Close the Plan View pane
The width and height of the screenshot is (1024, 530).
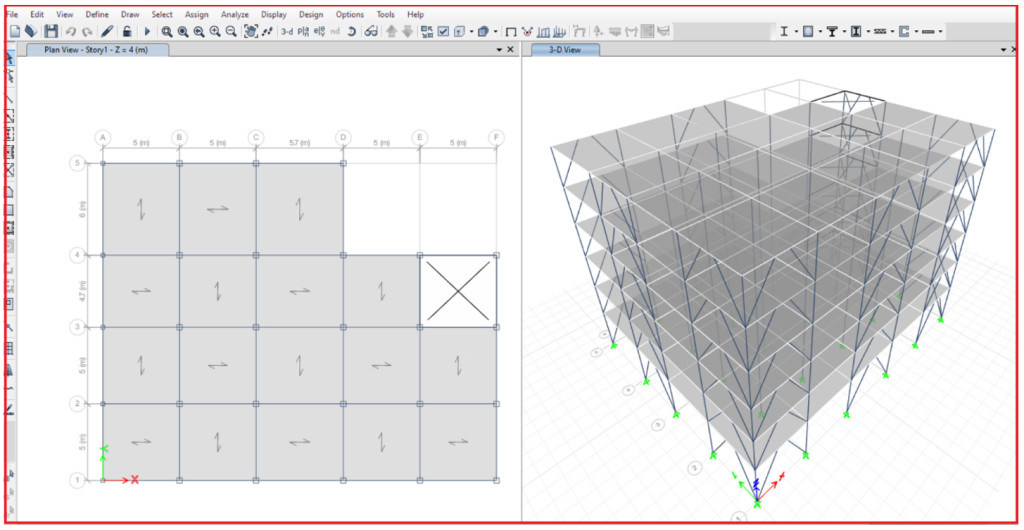[510, 50]
